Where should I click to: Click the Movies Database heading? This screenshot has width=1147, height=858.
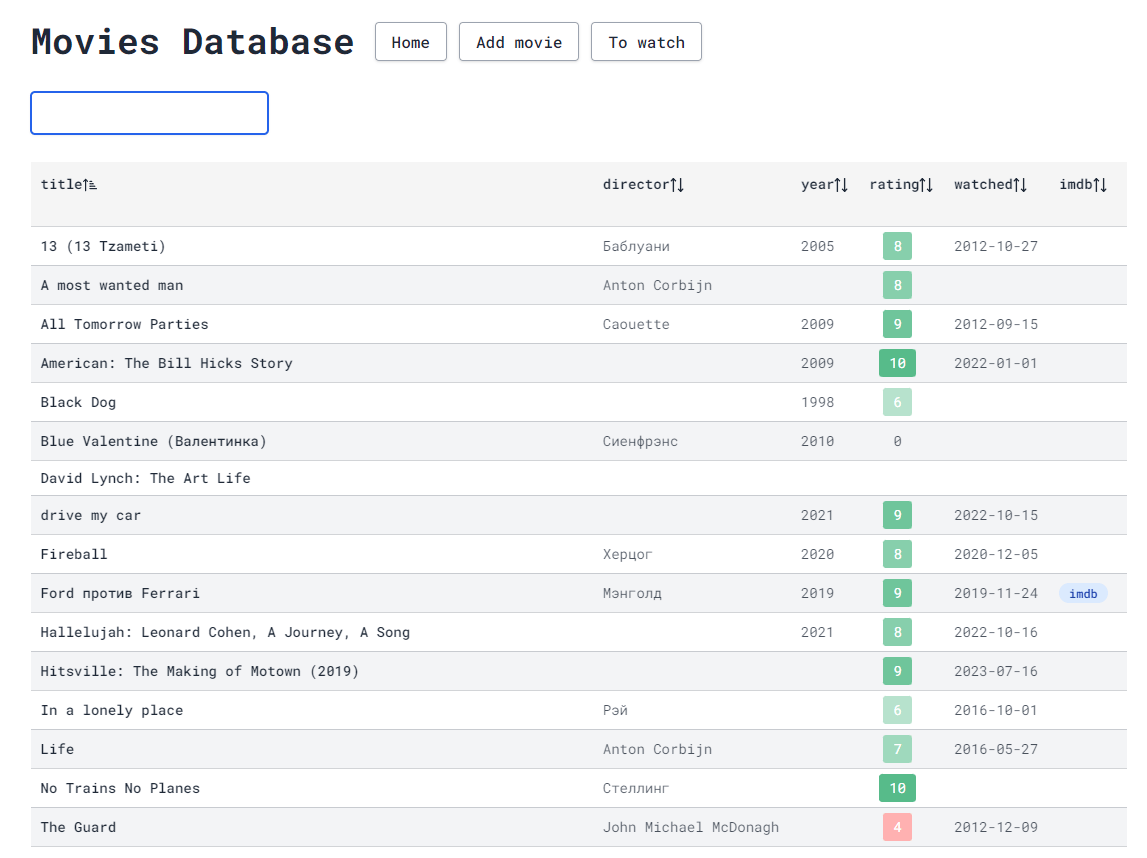(193, 42)
